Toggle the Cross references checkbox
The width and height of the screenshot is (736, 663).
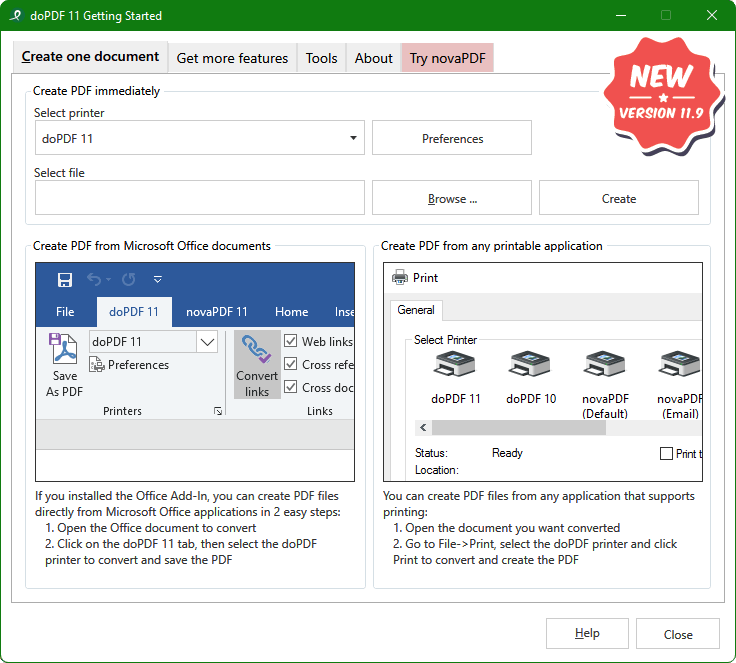click(x=291, y=364)
